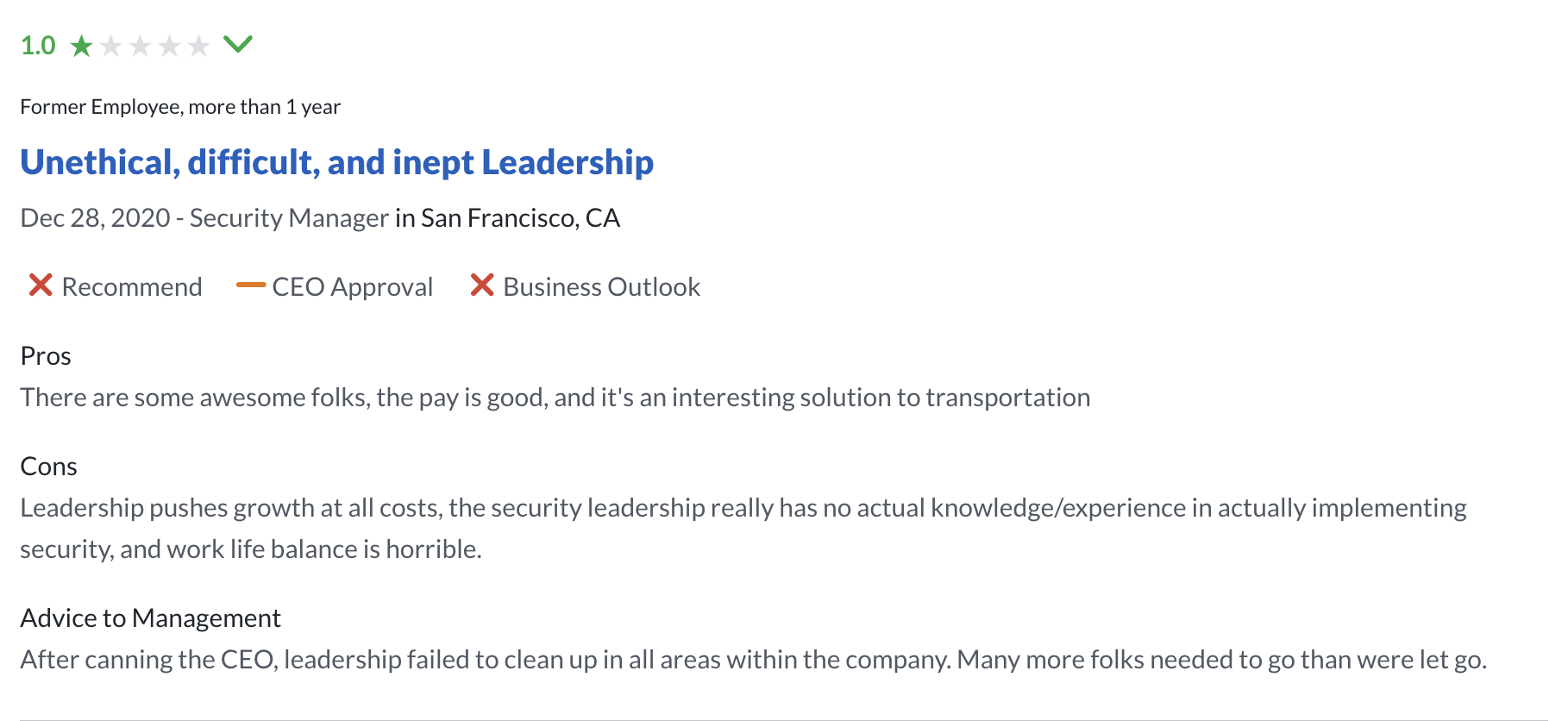
Task: Click the San Francisco, CA location
Action: (520, 218)
